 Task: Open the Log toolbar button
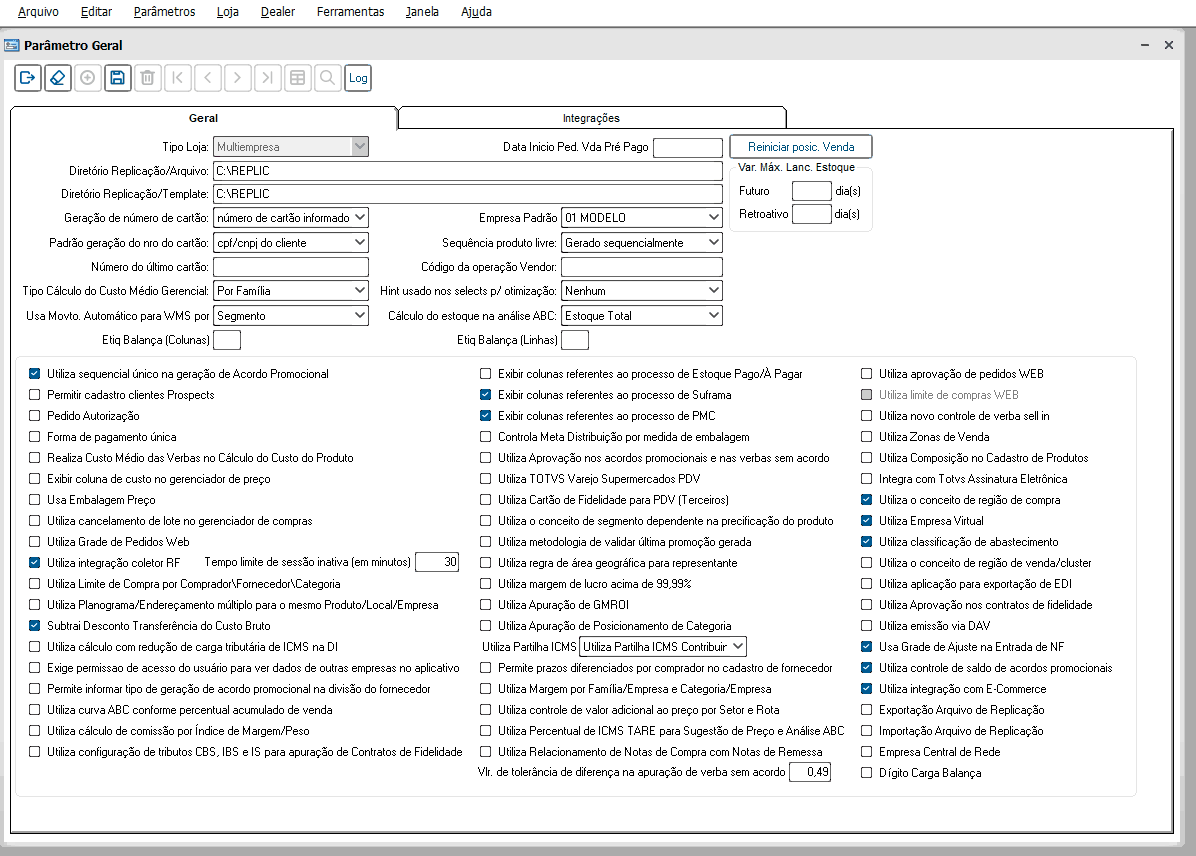358,78
